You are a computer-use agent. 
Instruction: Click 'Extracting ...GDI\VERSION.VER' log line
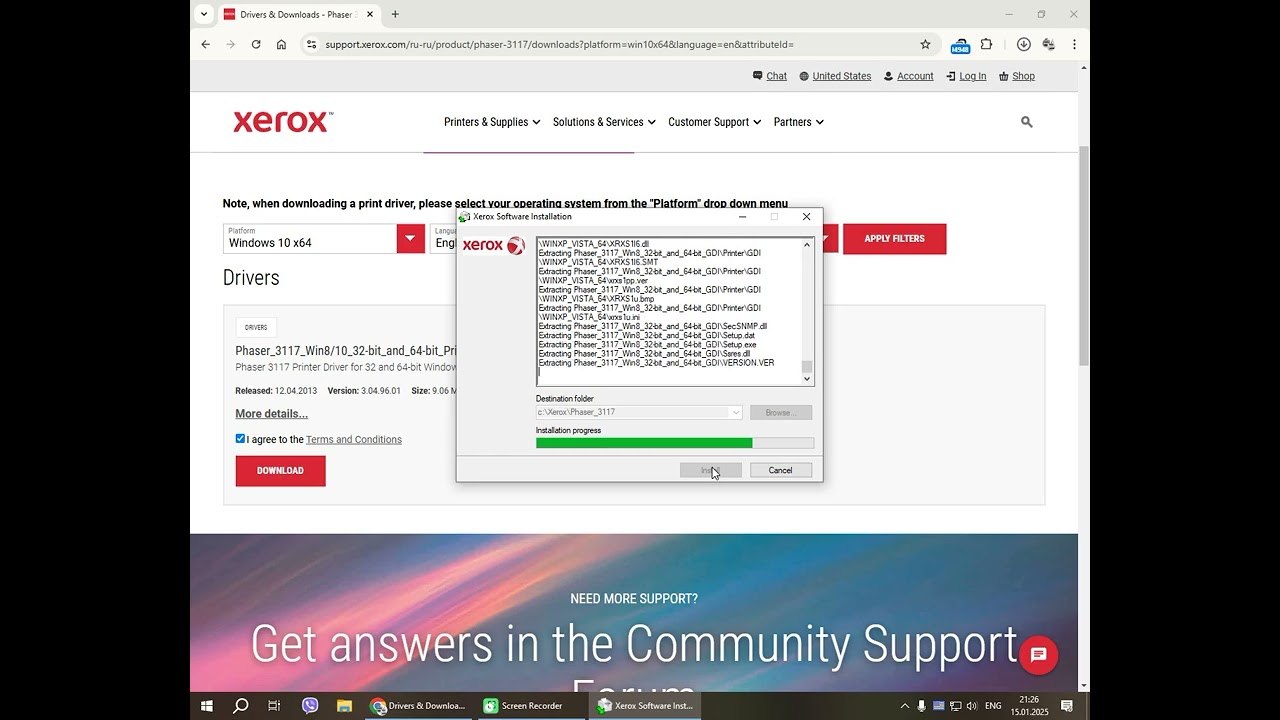coord(656,363)
